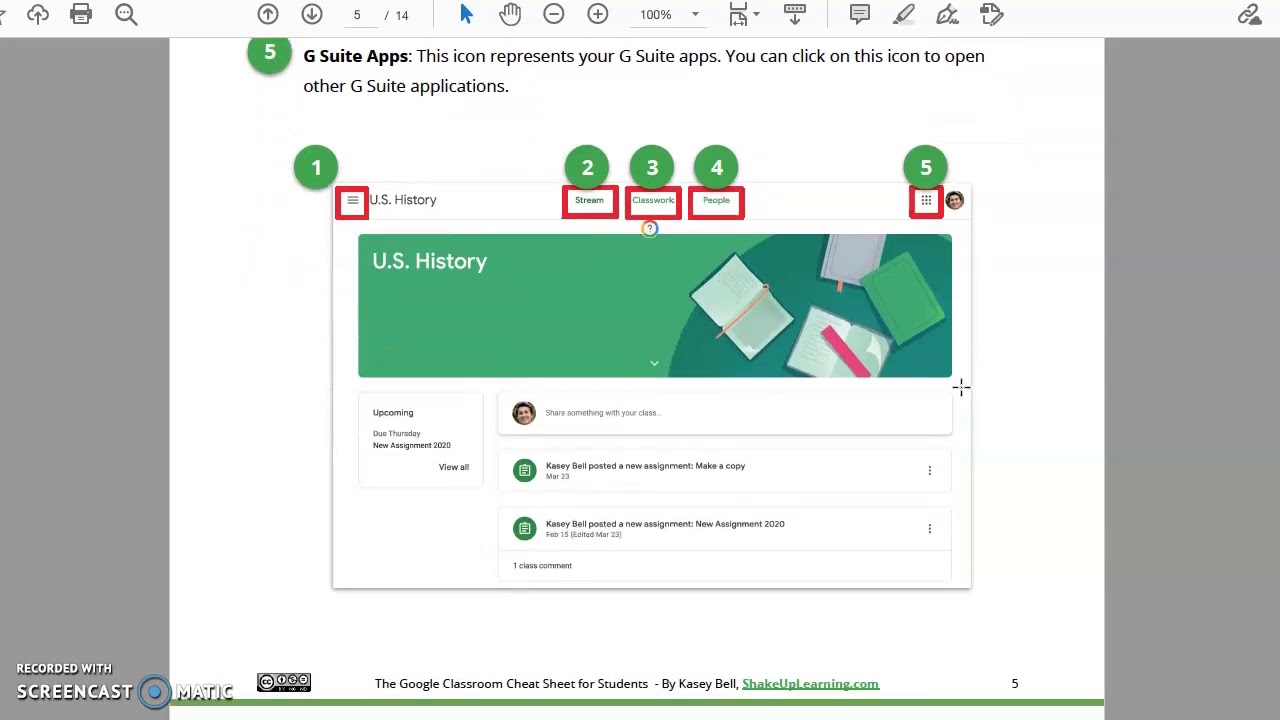Click 'Share something with your class' field
This screenshot has height=720, width=1280.
[725, 413]
